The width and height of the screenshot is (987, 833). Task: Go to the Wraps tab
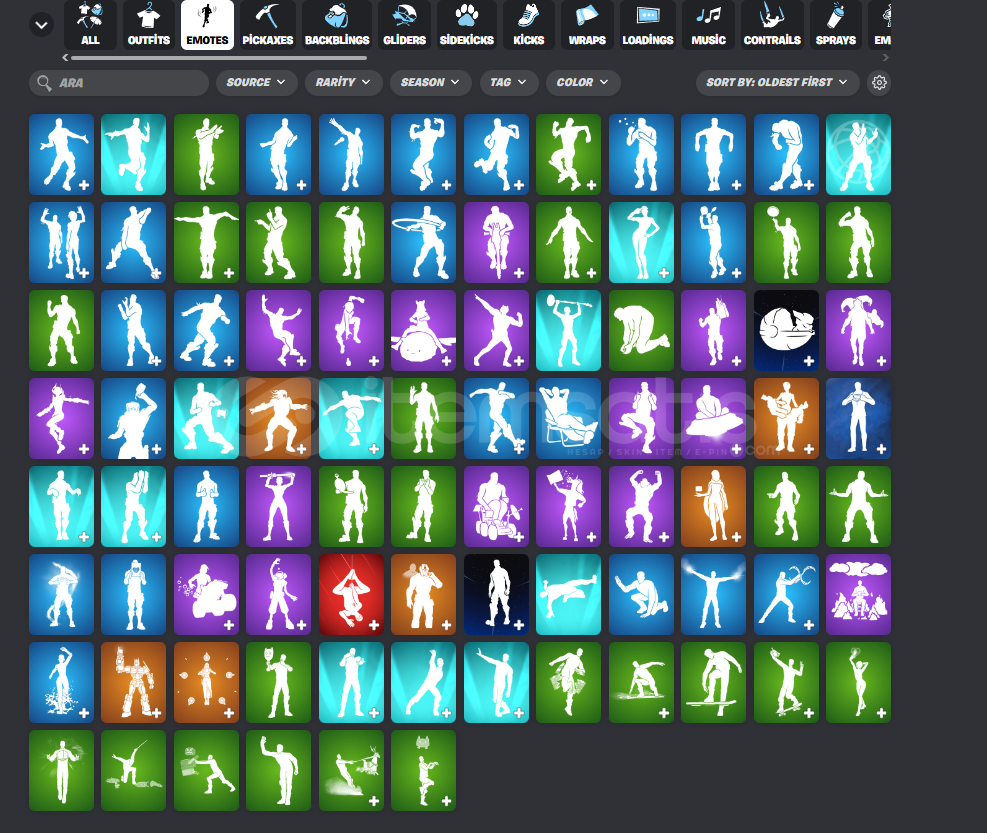[x=587, y=25]
